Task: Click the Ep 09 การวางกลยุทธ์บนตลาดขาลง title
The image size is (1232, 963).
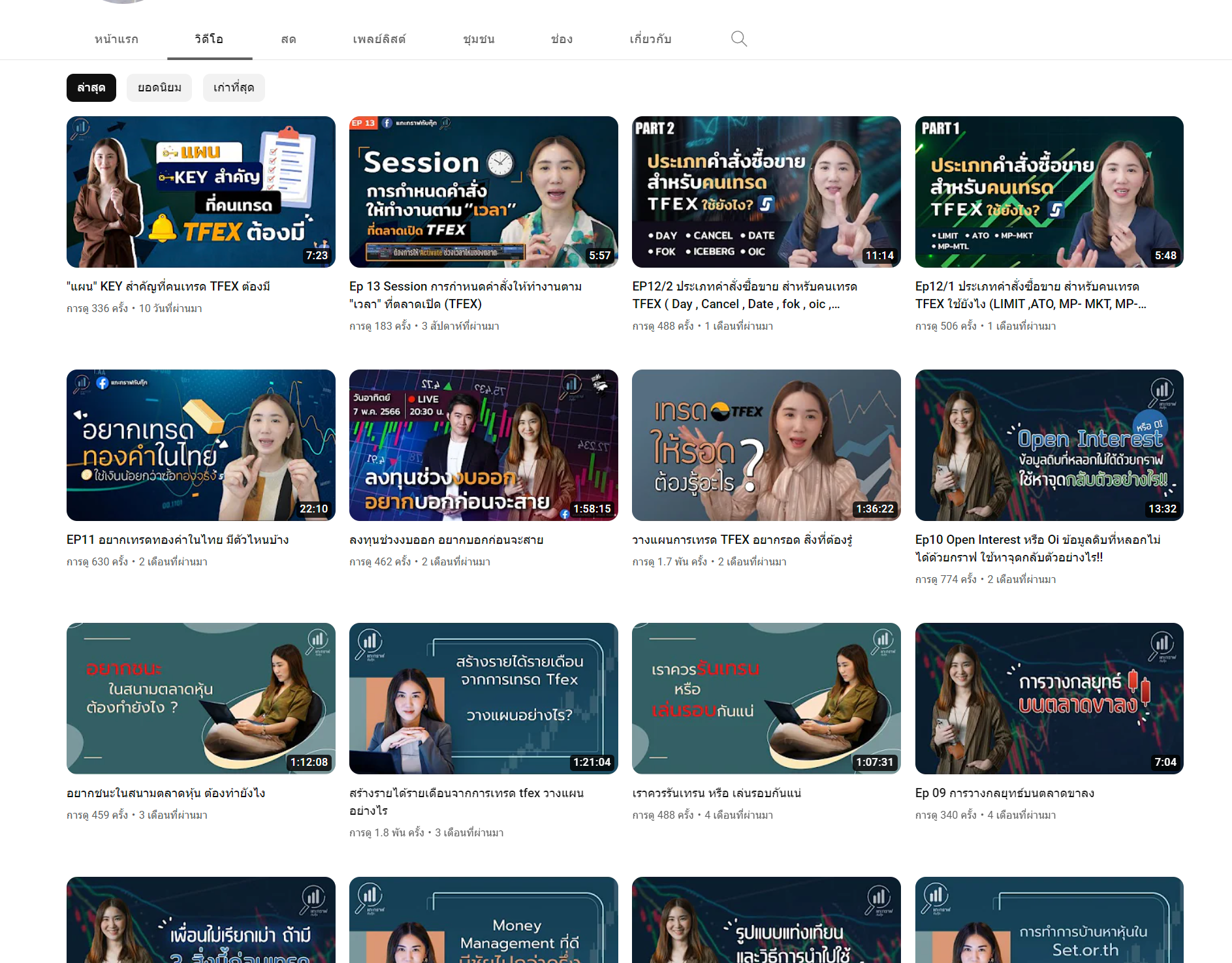Action: [1005, 793]
